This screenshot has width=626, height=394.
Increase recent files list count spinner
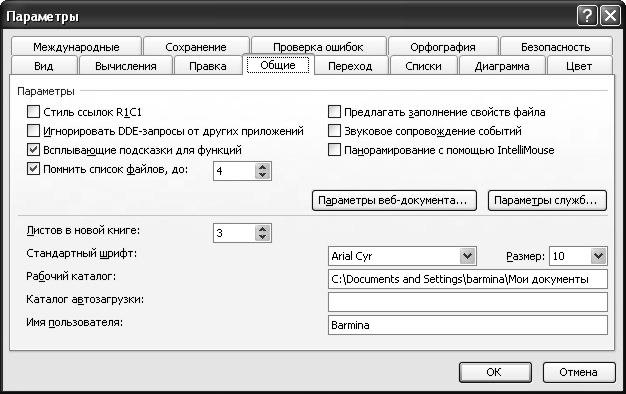click(262, 167)
